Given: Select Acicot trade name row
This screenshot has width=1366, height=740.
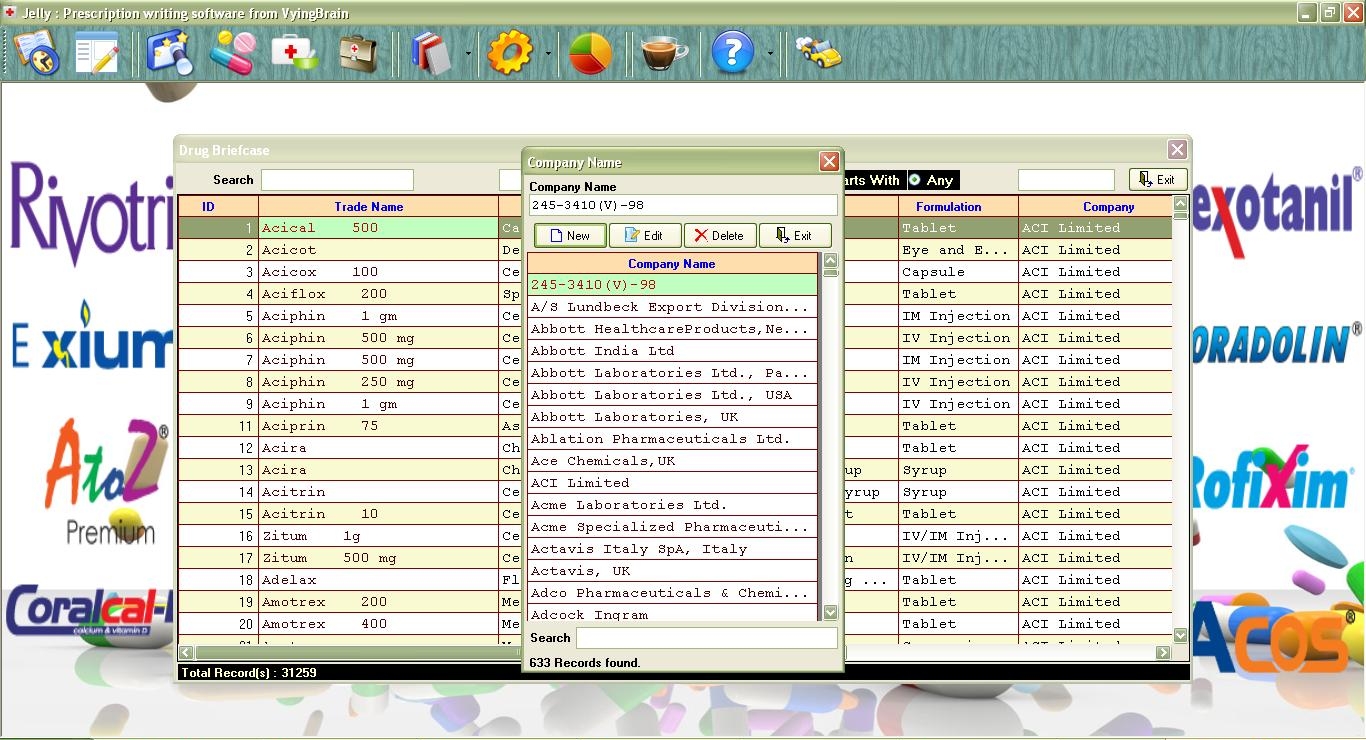Looking at the screenshot, I should (378, 250).
